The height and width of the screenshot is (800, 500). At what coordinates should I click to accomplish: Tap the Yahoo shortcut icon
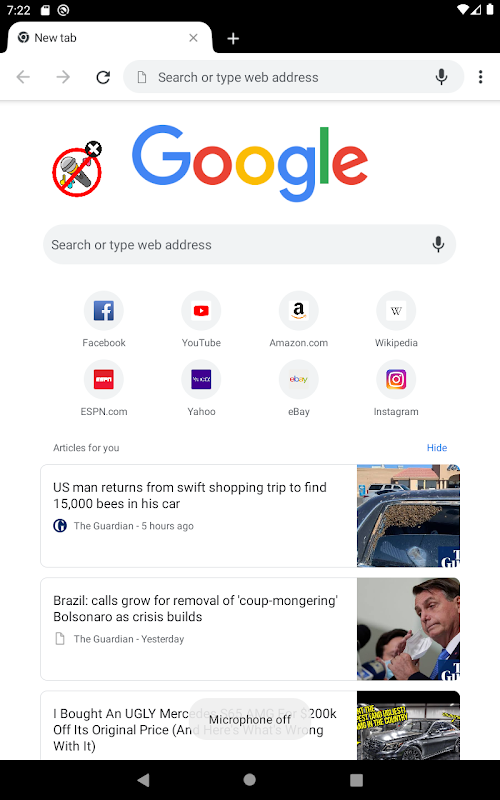(201, 380)
